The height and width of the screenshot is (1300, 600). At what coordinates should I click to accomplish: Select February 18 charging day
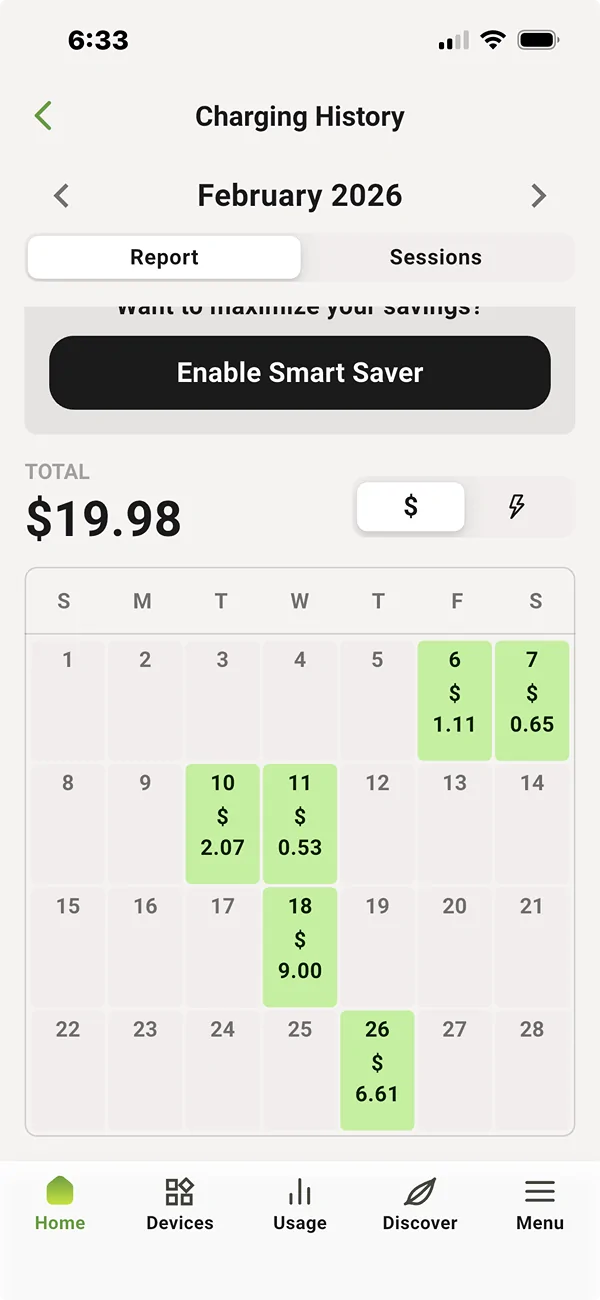click(300, 946)
